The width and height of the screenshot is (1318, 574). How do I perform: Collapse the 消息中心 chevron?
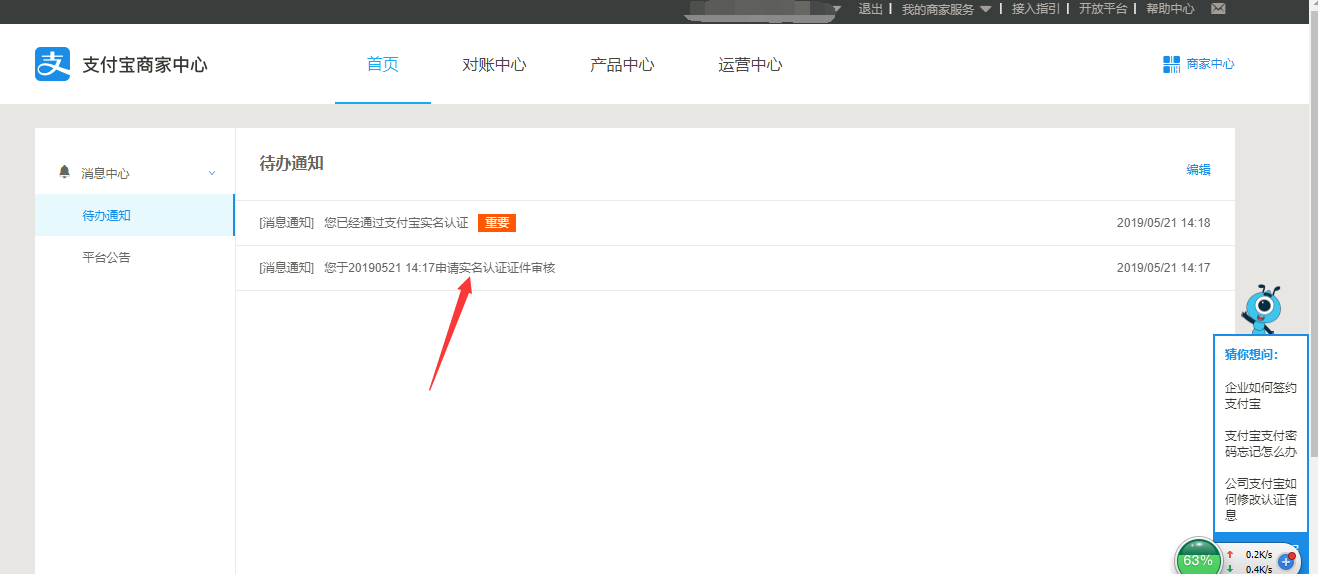click(211, 173)
